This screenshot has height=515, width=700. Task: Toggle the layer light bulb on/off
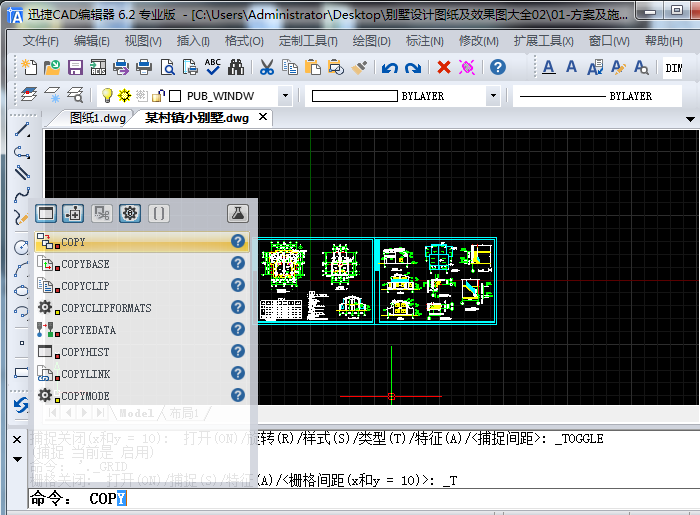point(107,95)
